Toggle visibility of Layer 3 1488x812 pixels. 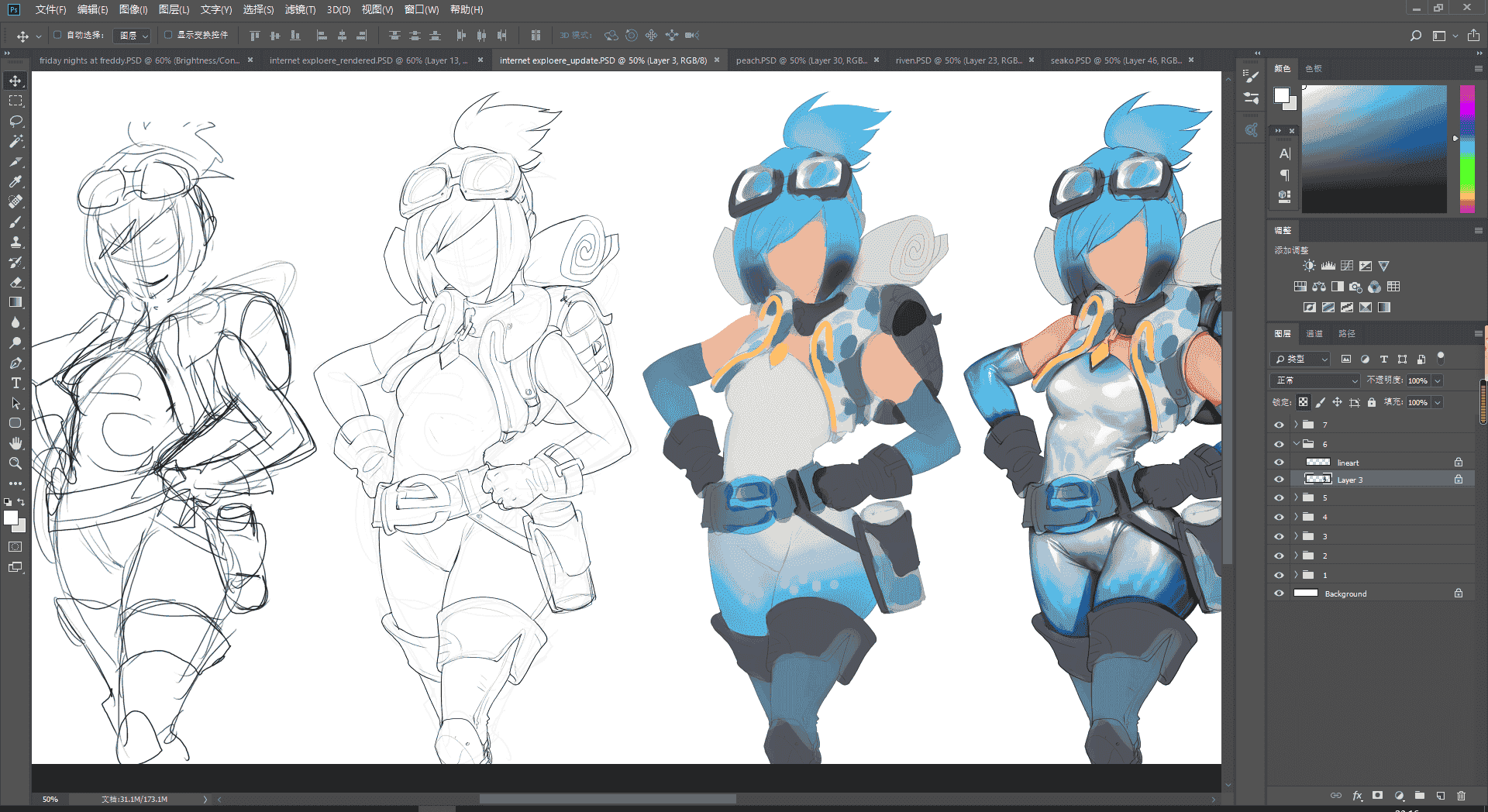(x=1279, y=480)
